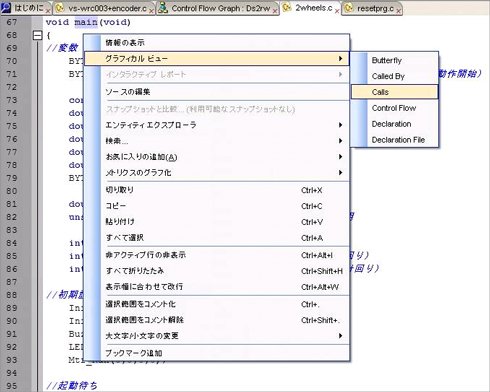
Task: Click the //変数 comment on line 69
Action: coord(62,48)
